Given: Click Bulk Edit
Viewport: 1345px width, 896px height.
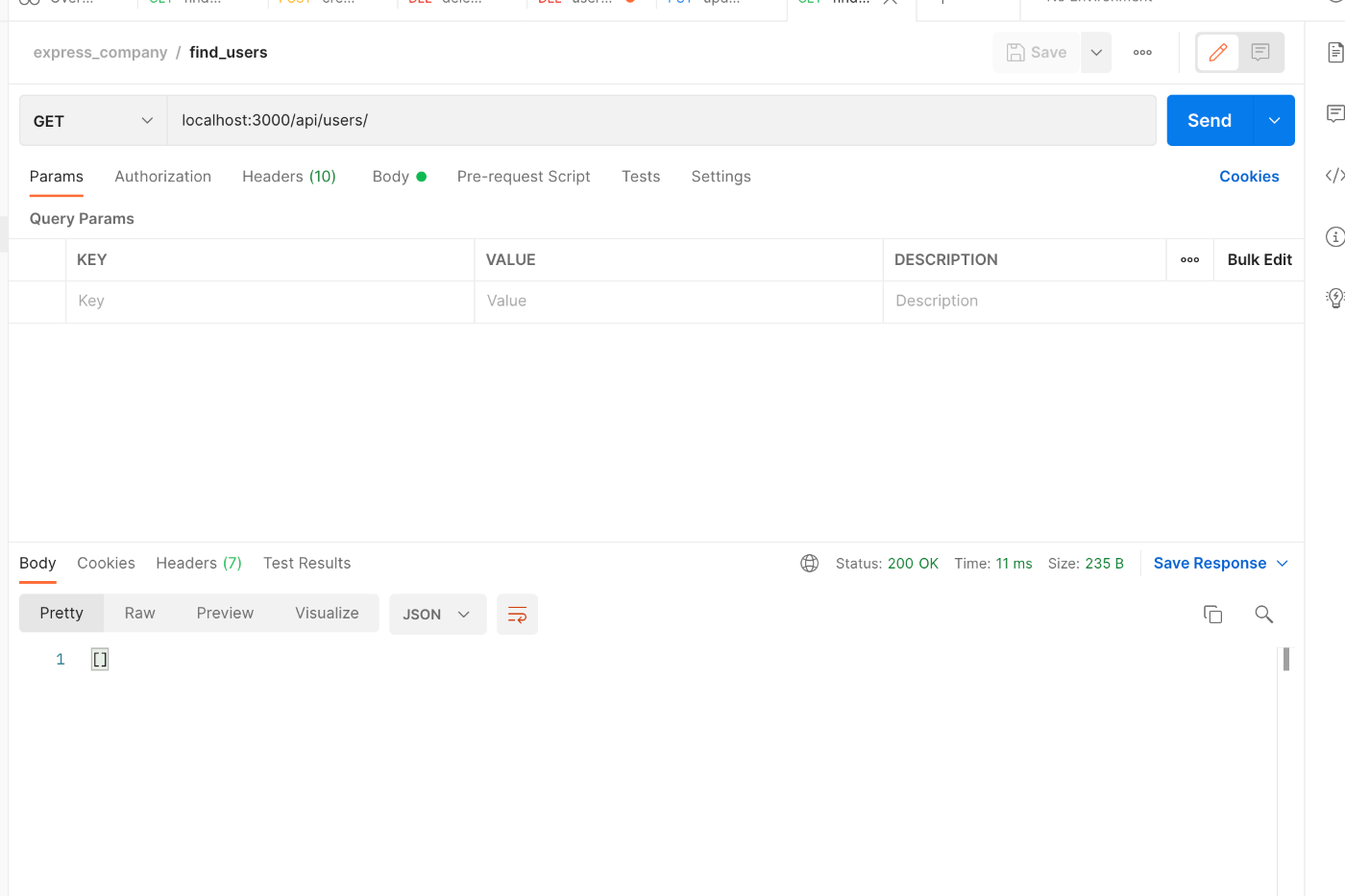Looking at the screenshot, I should click(1259, 260).
